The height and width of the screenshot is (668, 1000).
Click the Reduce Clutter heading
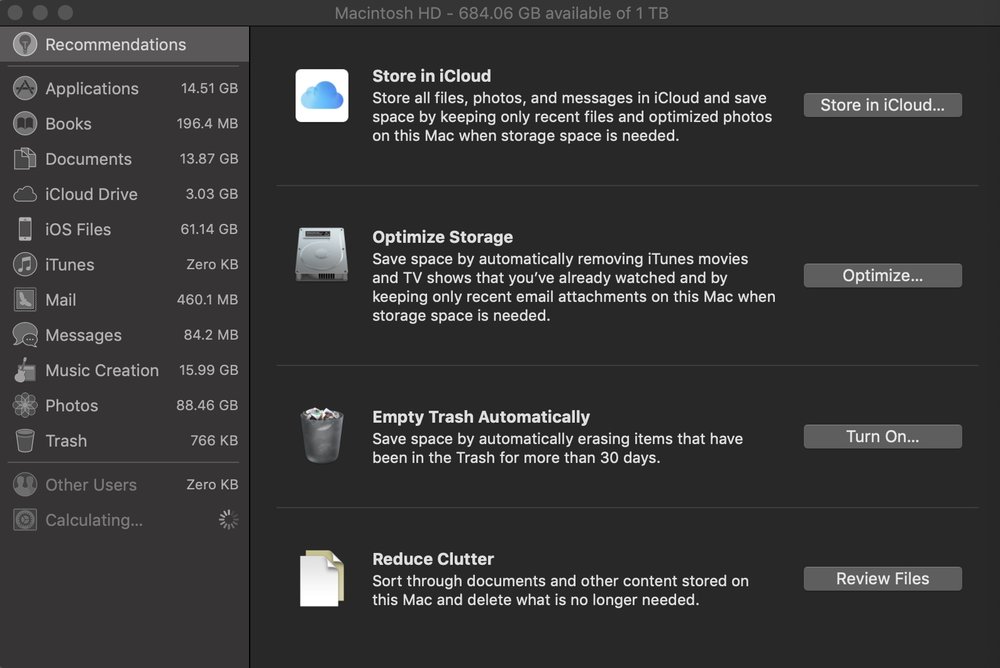pos(433,559)
